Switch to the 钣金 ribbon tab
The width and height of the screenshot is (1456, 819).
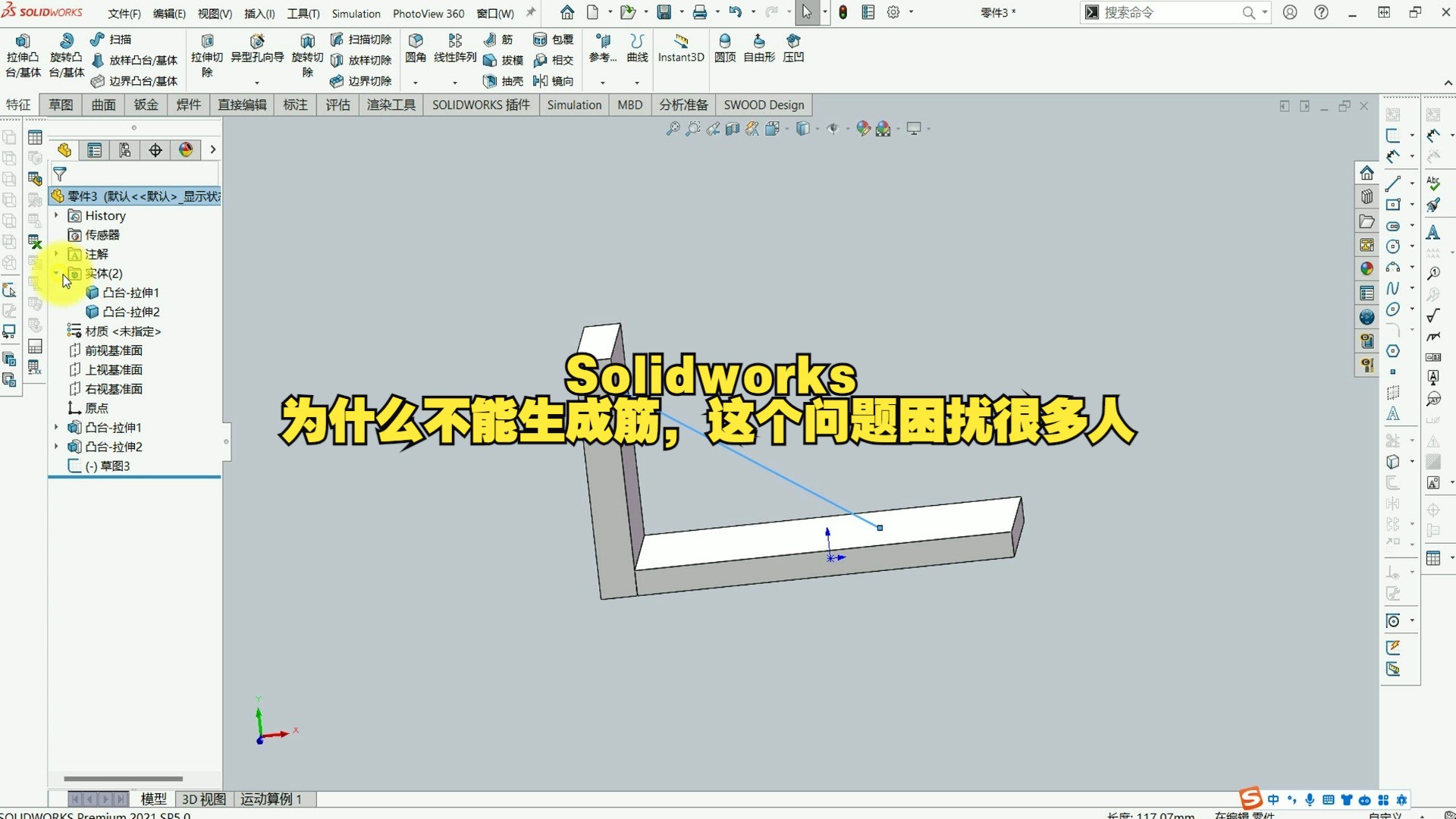(x=146, y=105)
